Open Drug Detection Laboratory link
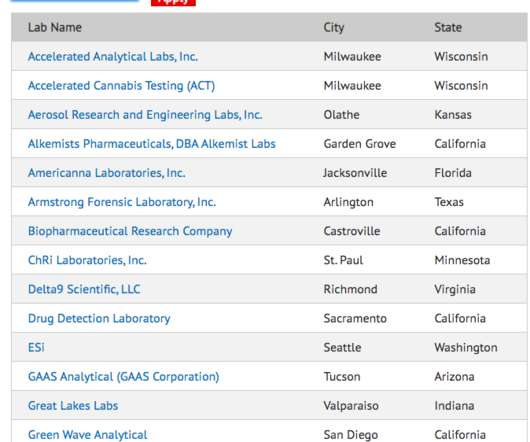Viewport: 530px width, 442px height. (x=99, y=318)
